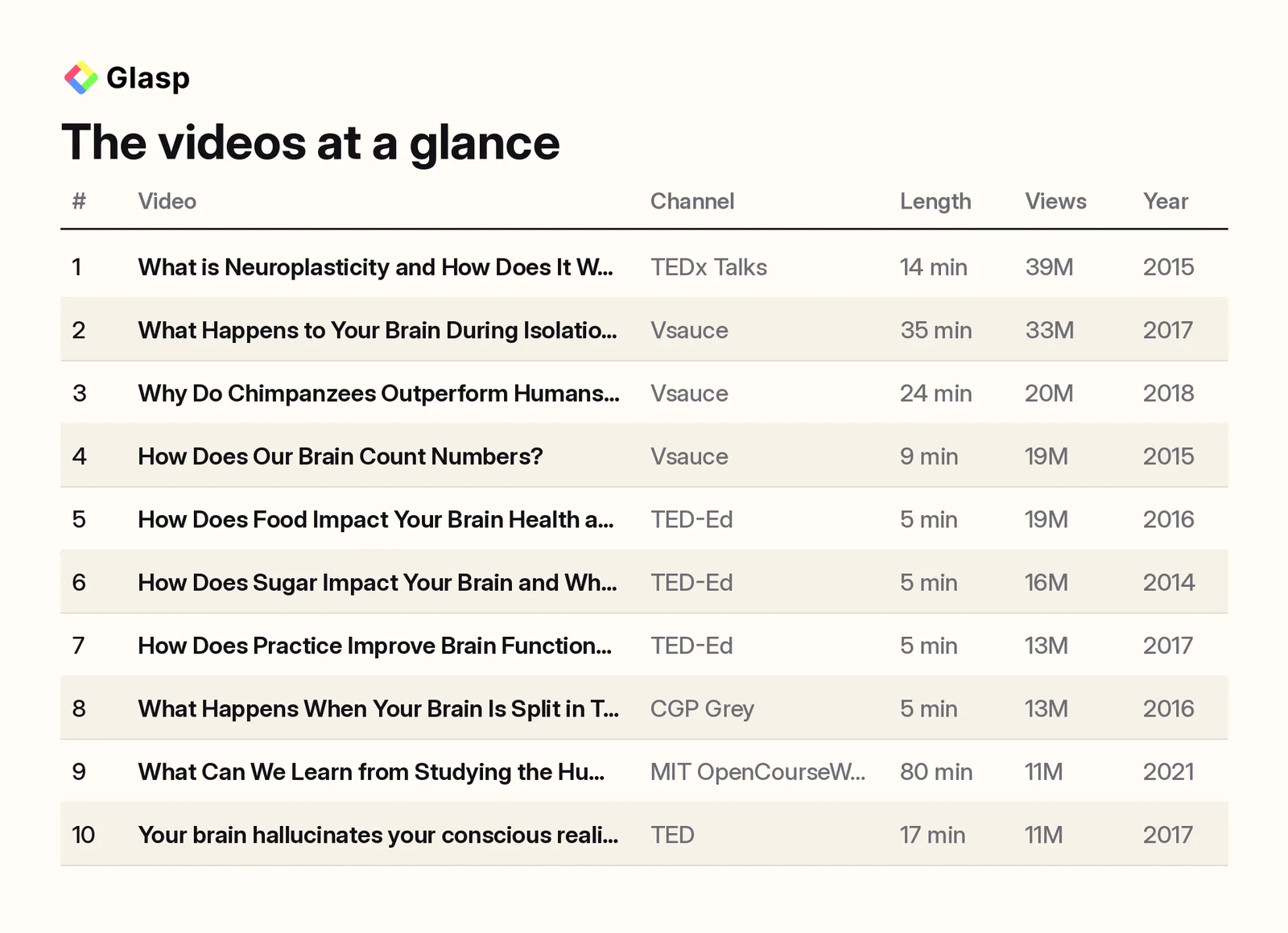Screen dimensions: 1288x933
Task: Click 'TED-Ed' channel in the Practice row
Action: 691,646
